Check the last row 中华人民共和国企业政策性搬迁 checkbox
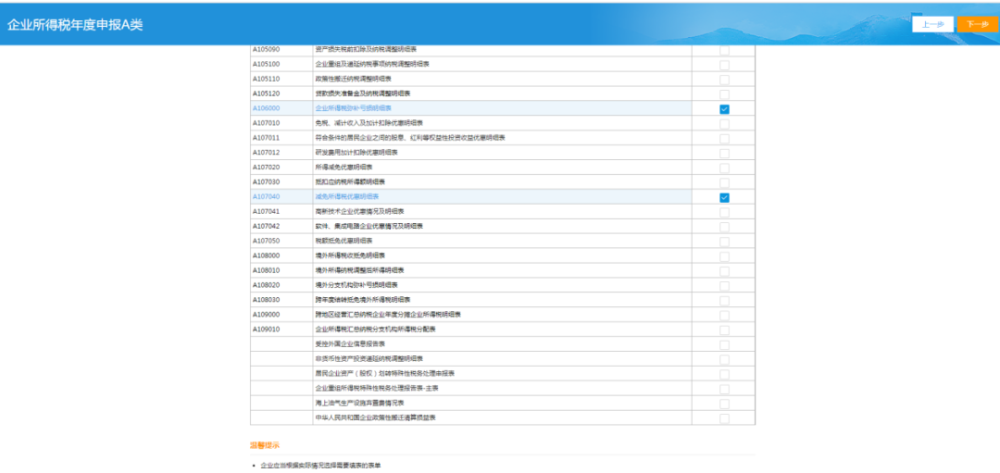The width and height of the screenshot is (1000, 473). click(x=724, y=419)
